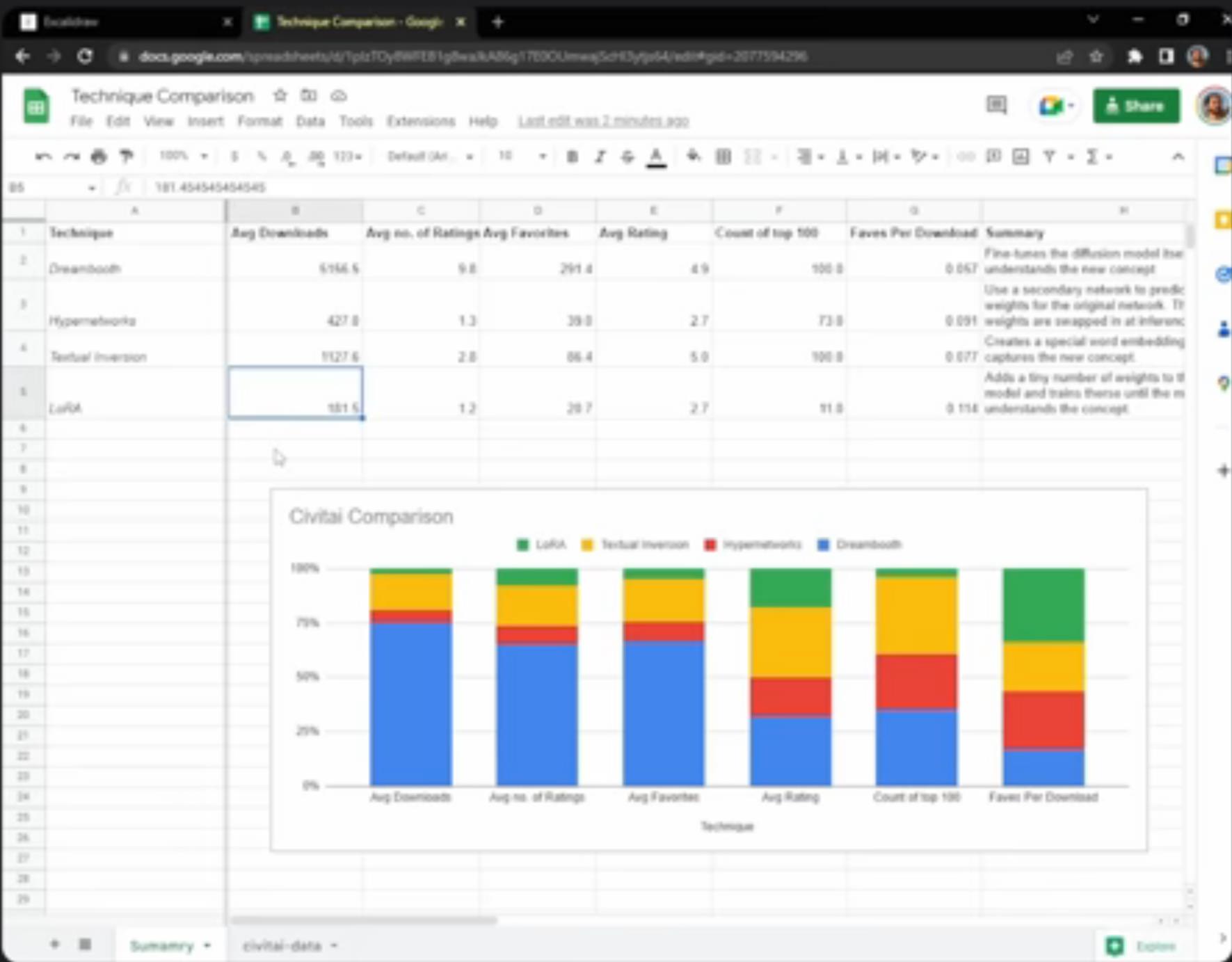The image size is (1232, 962).
Task: Open the text color picker
Action: [656, 157]
